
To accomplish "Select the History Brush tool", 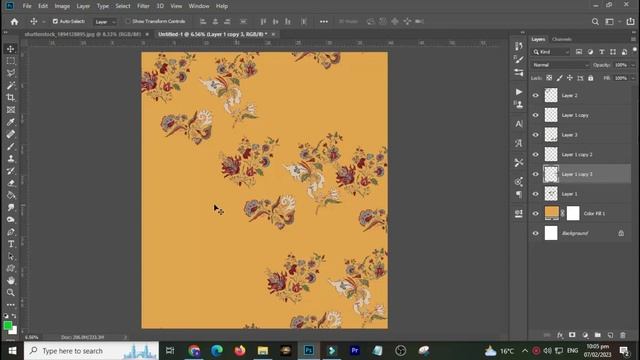I will (x=11, y=171).
